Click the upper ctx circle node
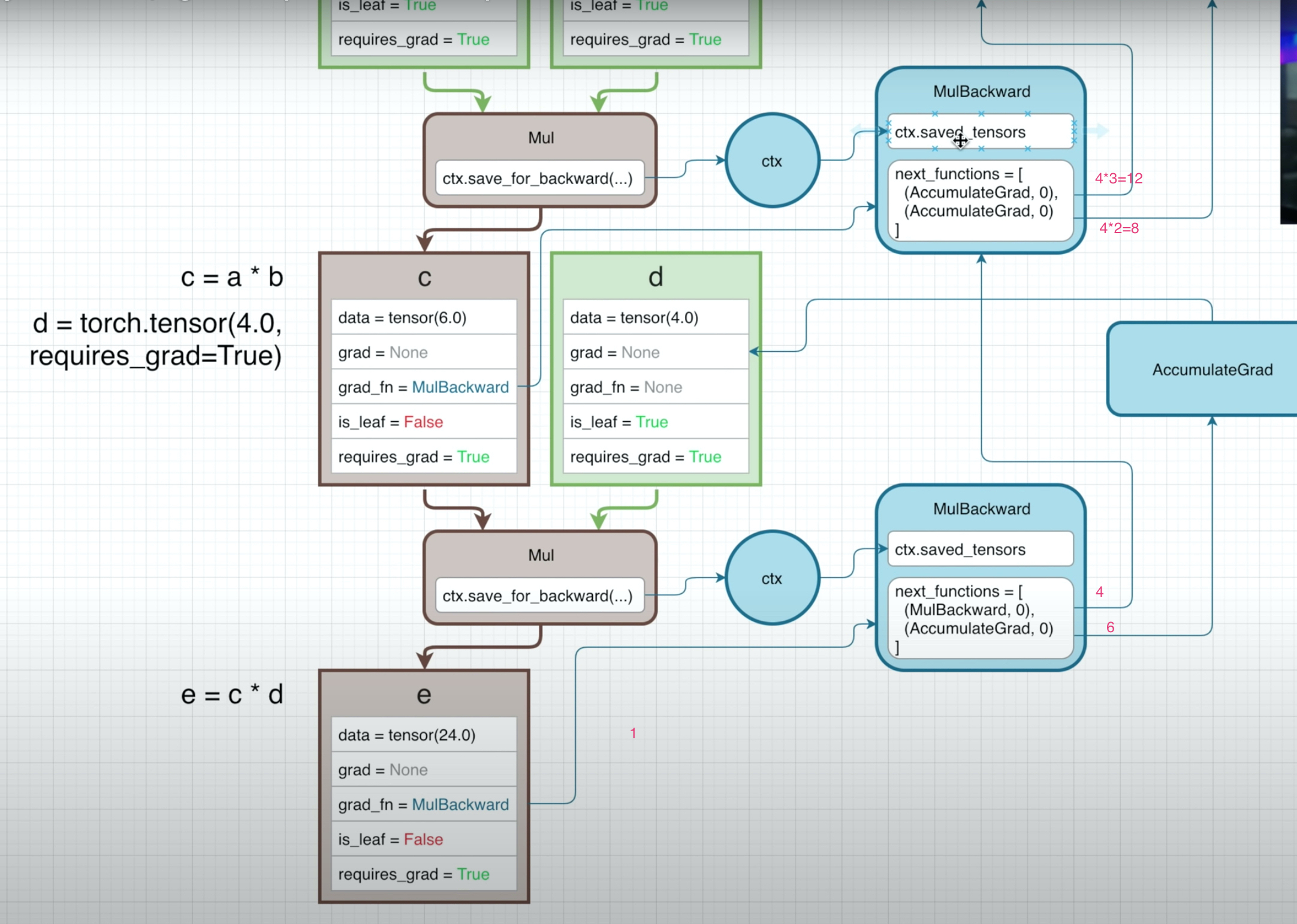 (x=772, y=161)
